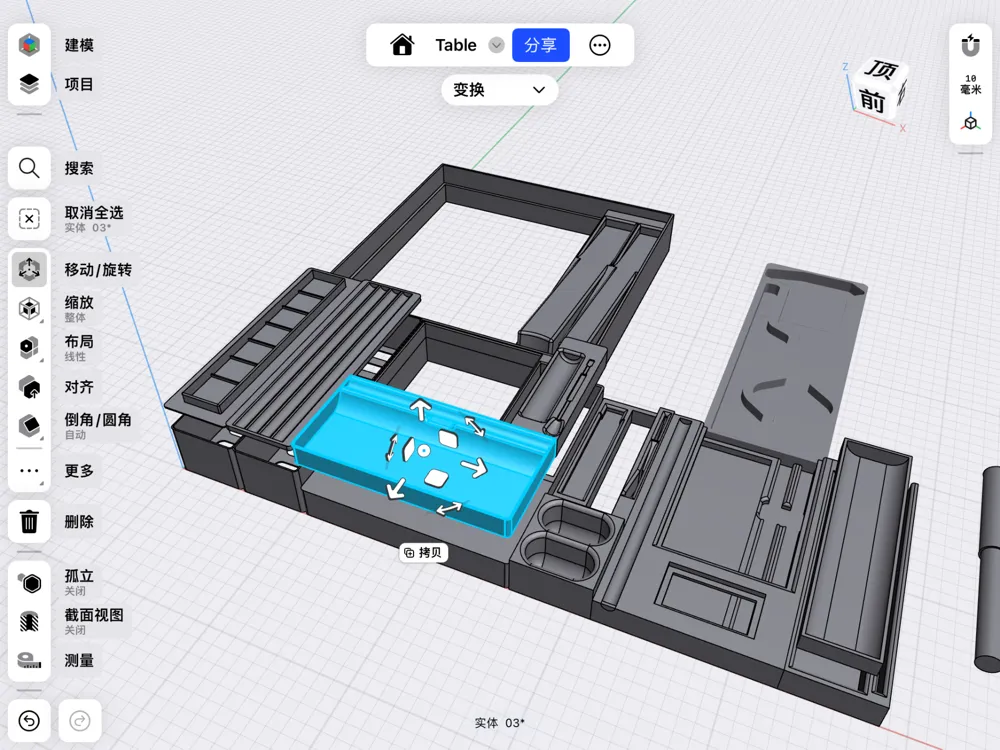Change the 10 毫米 snap grid value
The height and width of the screenshot is (750, 1000).
[x=971, y=84]
